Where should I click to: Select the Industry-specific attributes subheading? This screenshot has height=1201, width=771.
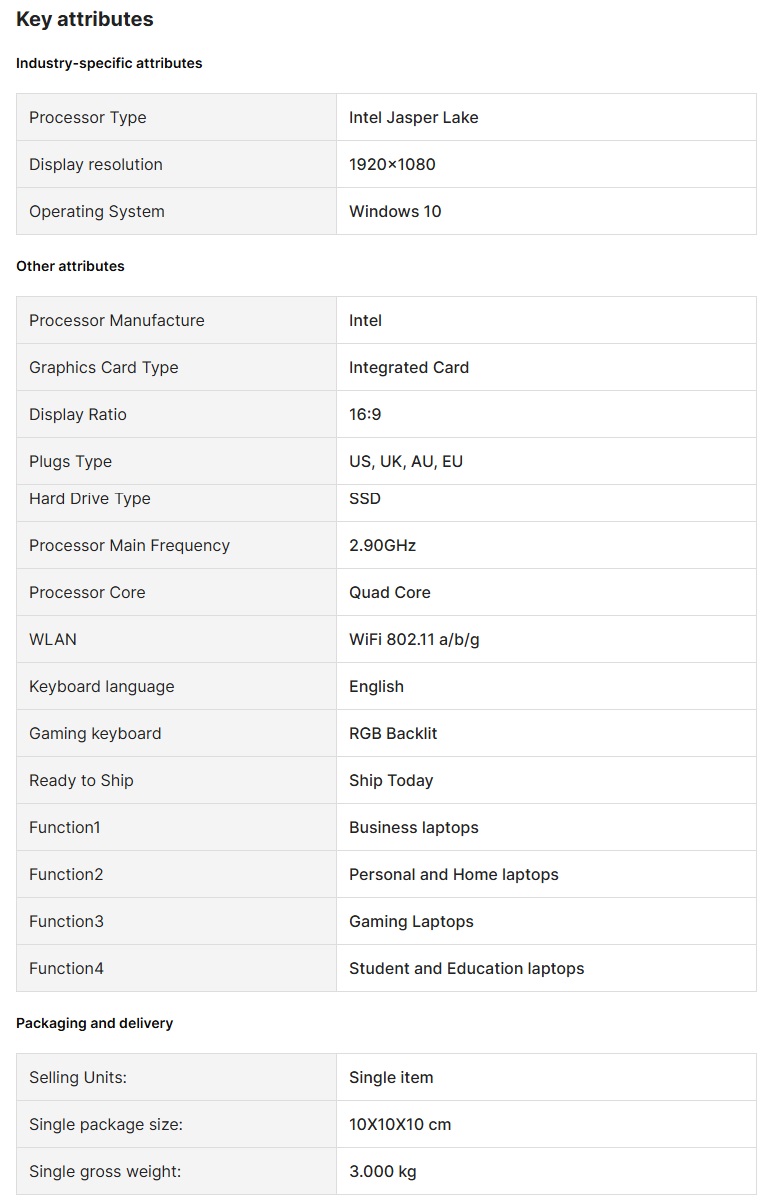coord(109,63)
